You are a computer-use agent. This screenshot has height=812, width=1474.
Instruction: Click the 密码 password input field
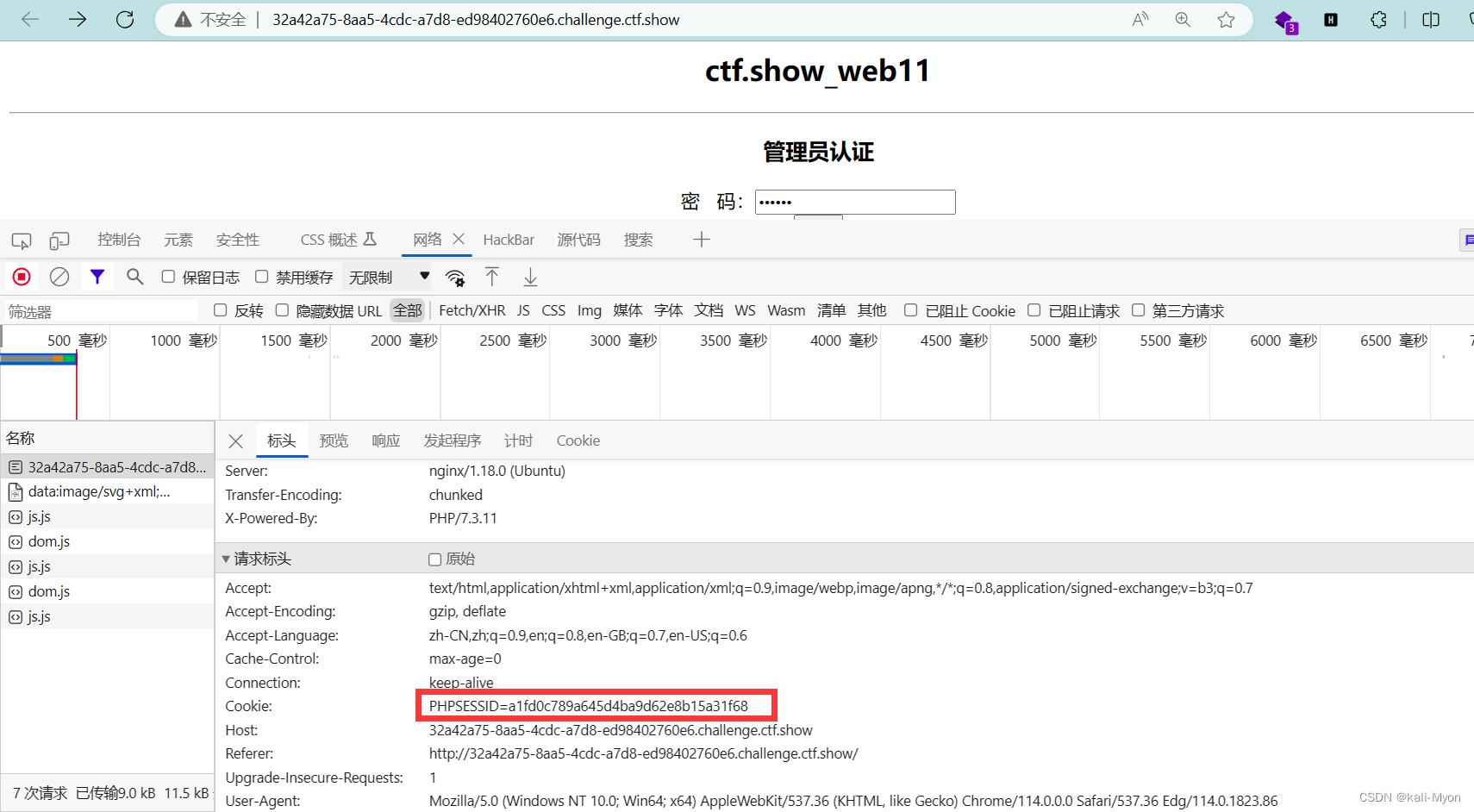point(854,201)
